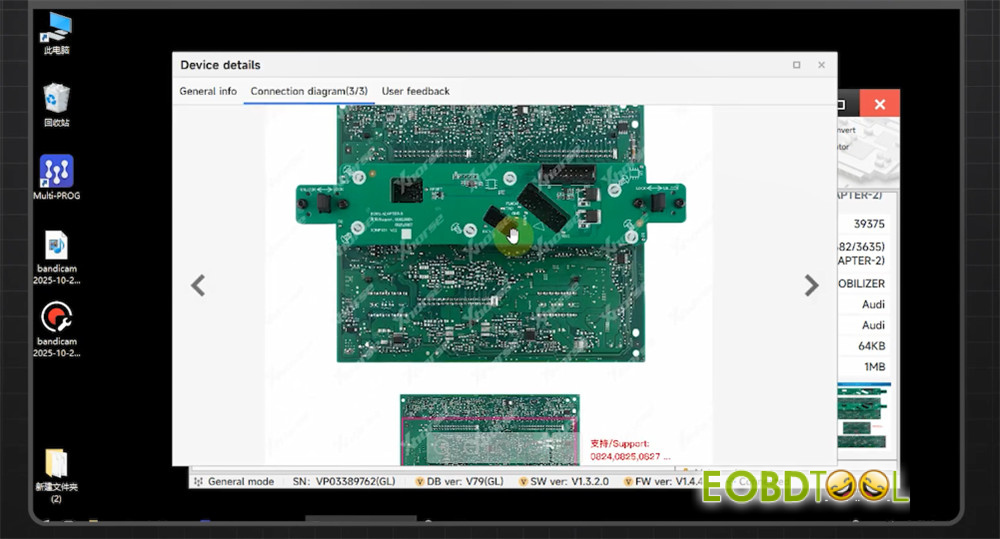Click the 39375 value in back window

point(869,224)
